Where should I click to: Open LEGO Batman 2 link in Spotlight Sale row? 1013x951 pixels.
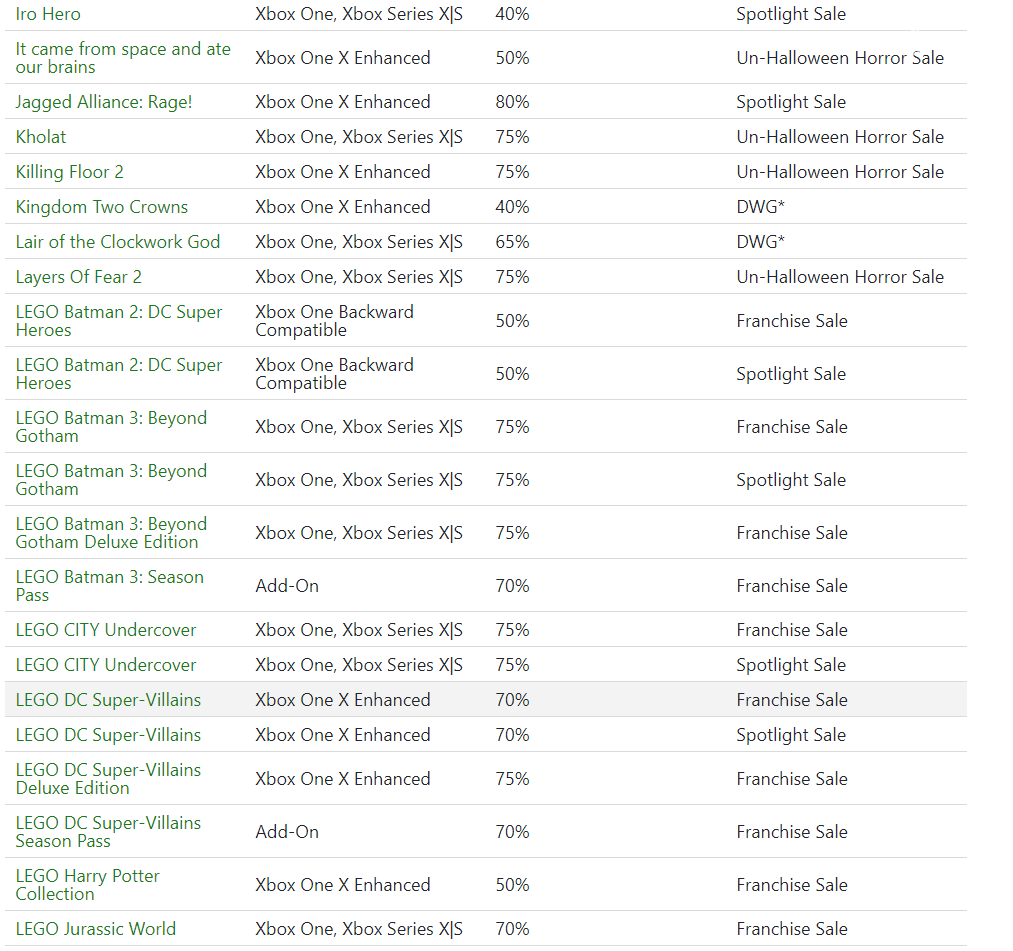118,374
